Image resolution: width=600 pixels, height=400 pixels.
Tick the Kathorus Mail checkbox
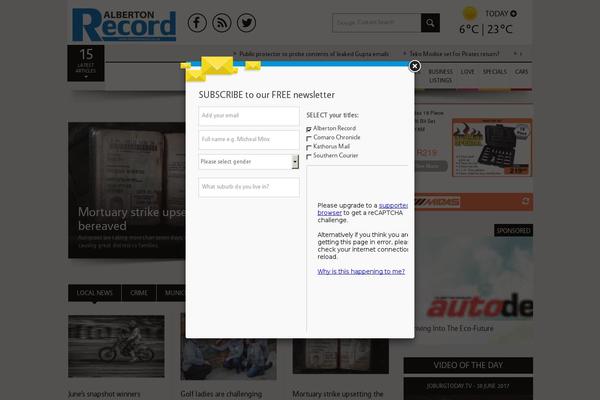pos(309,147)
